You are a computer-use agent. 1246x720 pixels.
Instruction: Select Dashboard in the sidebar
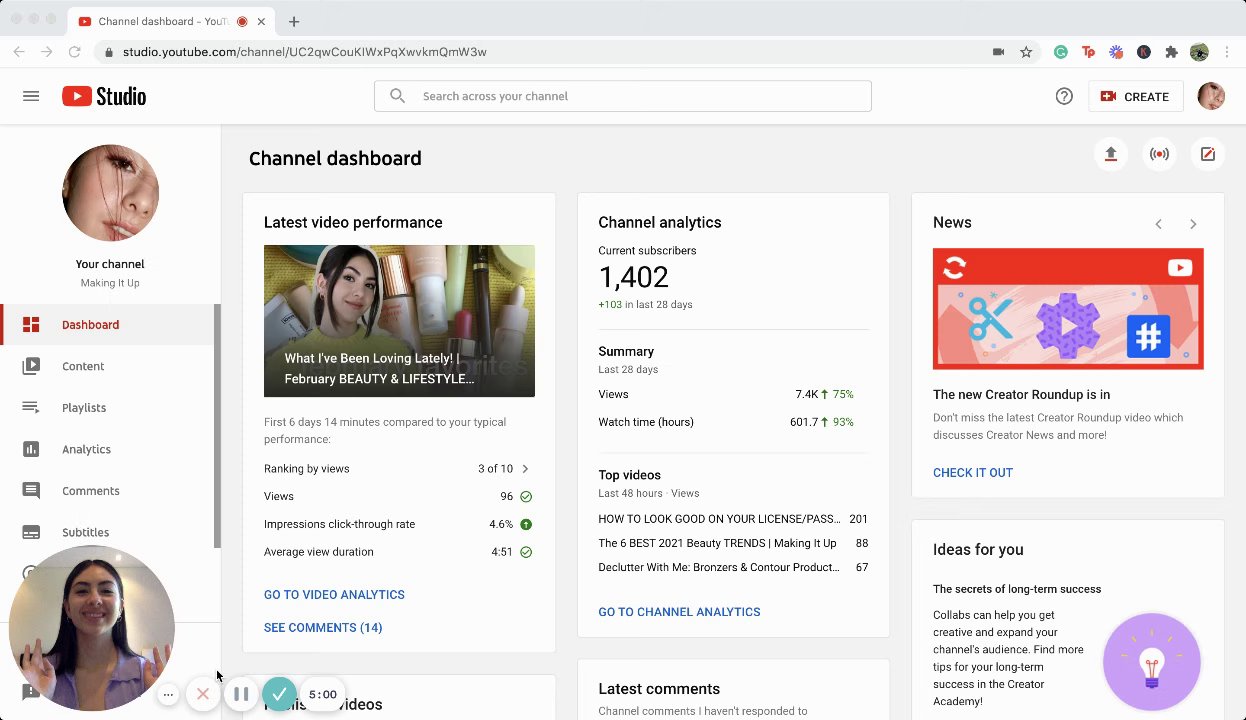click(x=108, y=325)
